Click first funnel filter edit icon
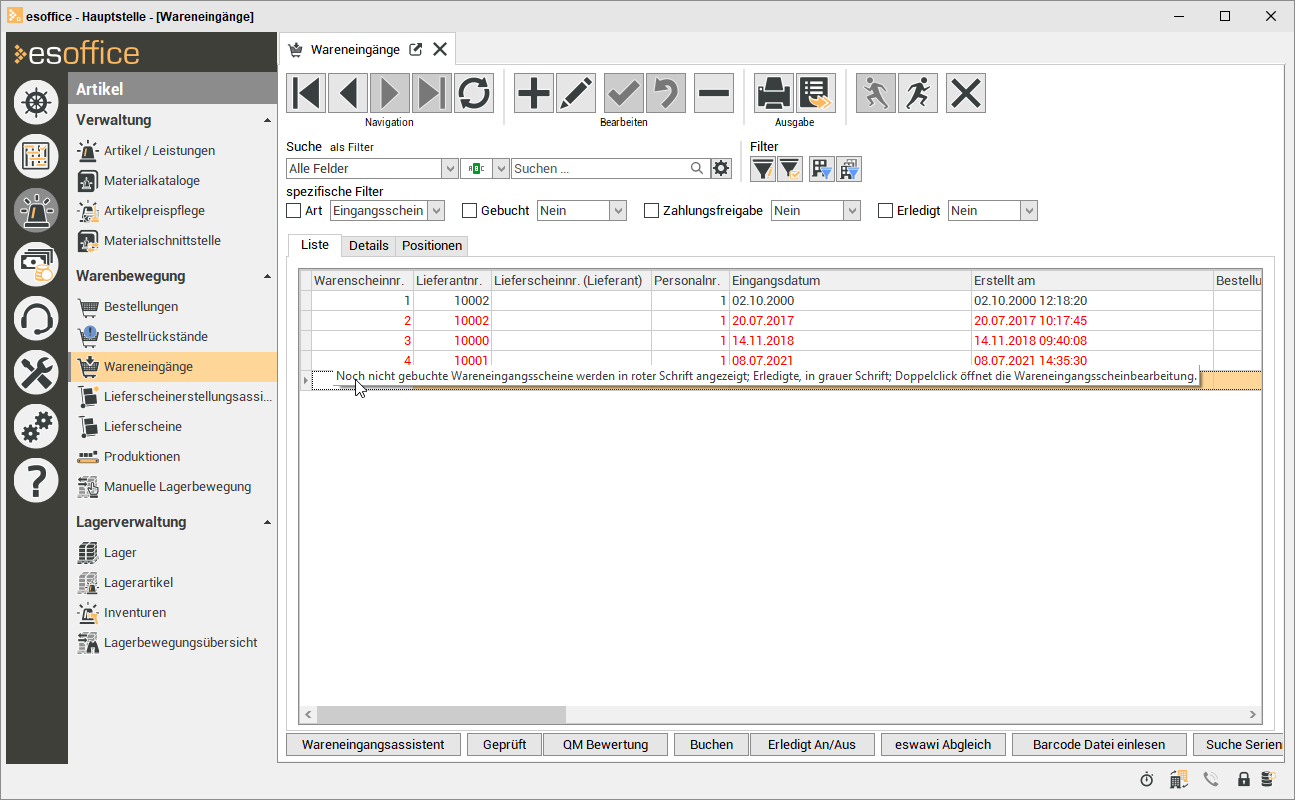Image resolution: width=1295 pixels, height=800 pixels. pos(763,169)
